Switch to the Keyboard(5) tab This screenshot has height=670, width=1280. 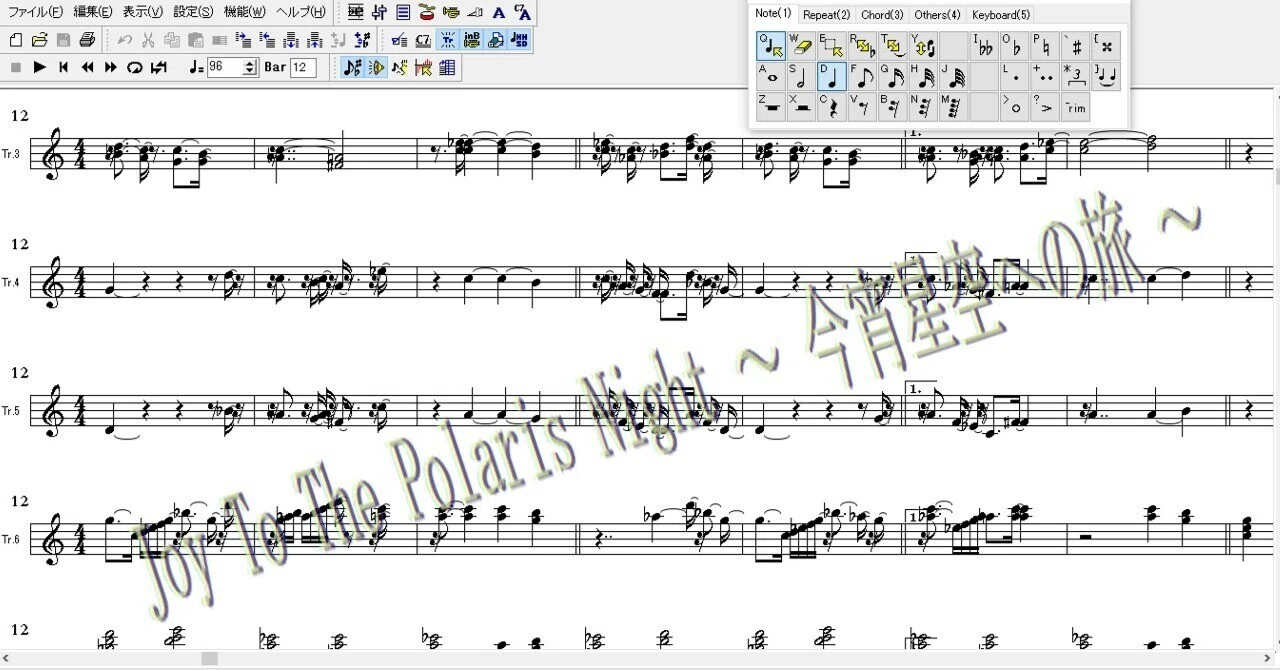coord(1001,14)
